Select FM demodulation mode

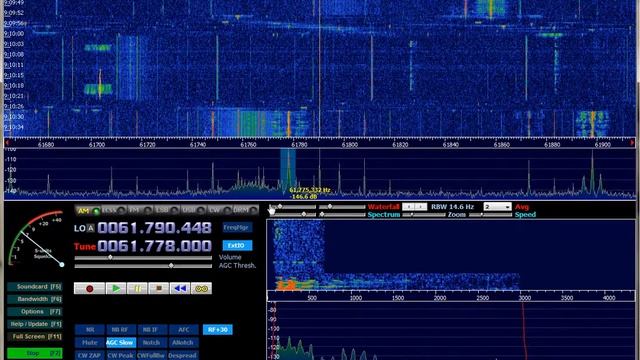tap(140, 211)
